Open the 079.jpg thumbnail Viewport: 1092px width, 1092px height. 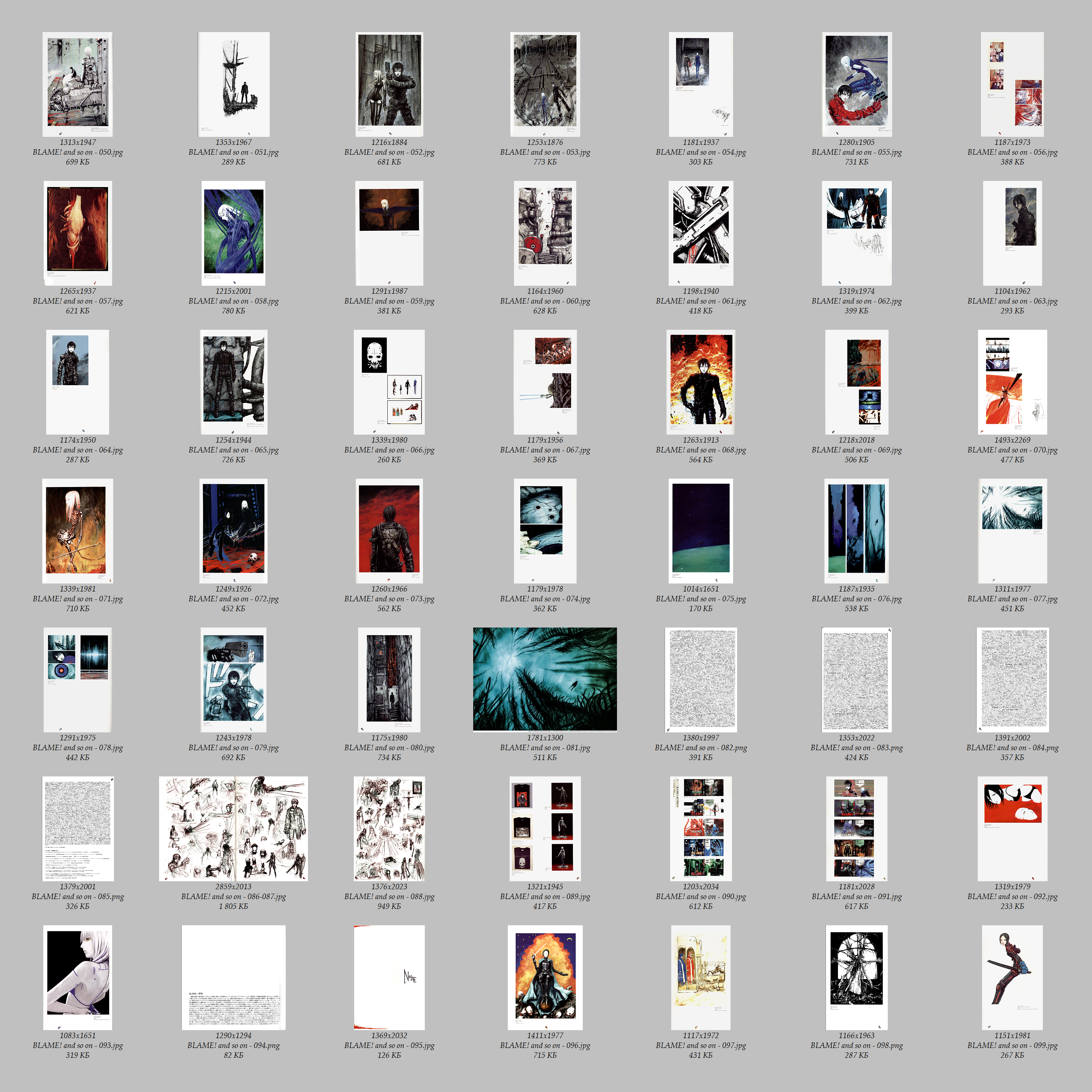(233, 679)
